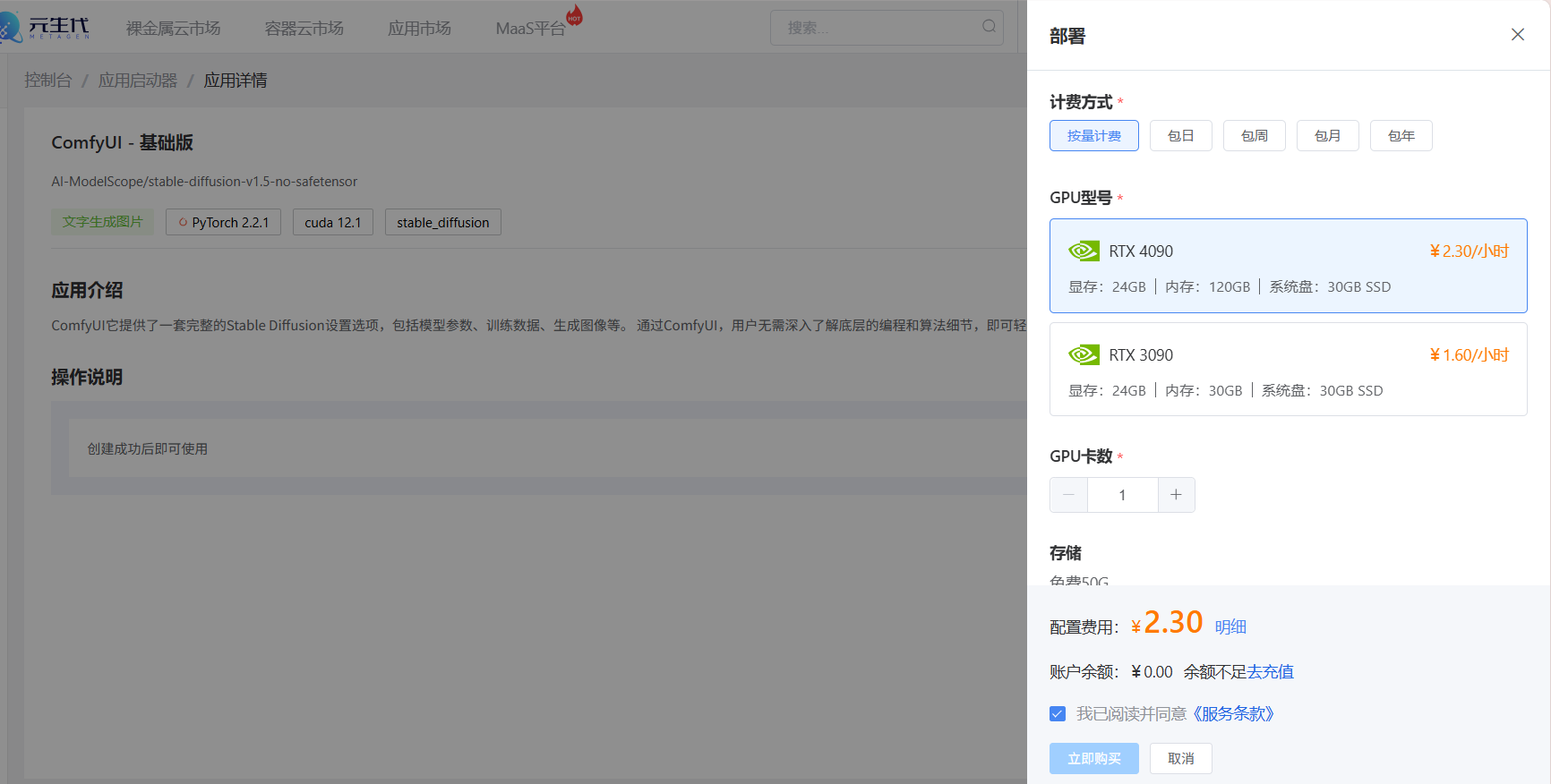Screen dimensions: 1551x784
Task: Click the 搜索 input field
Action: (887, 27)
